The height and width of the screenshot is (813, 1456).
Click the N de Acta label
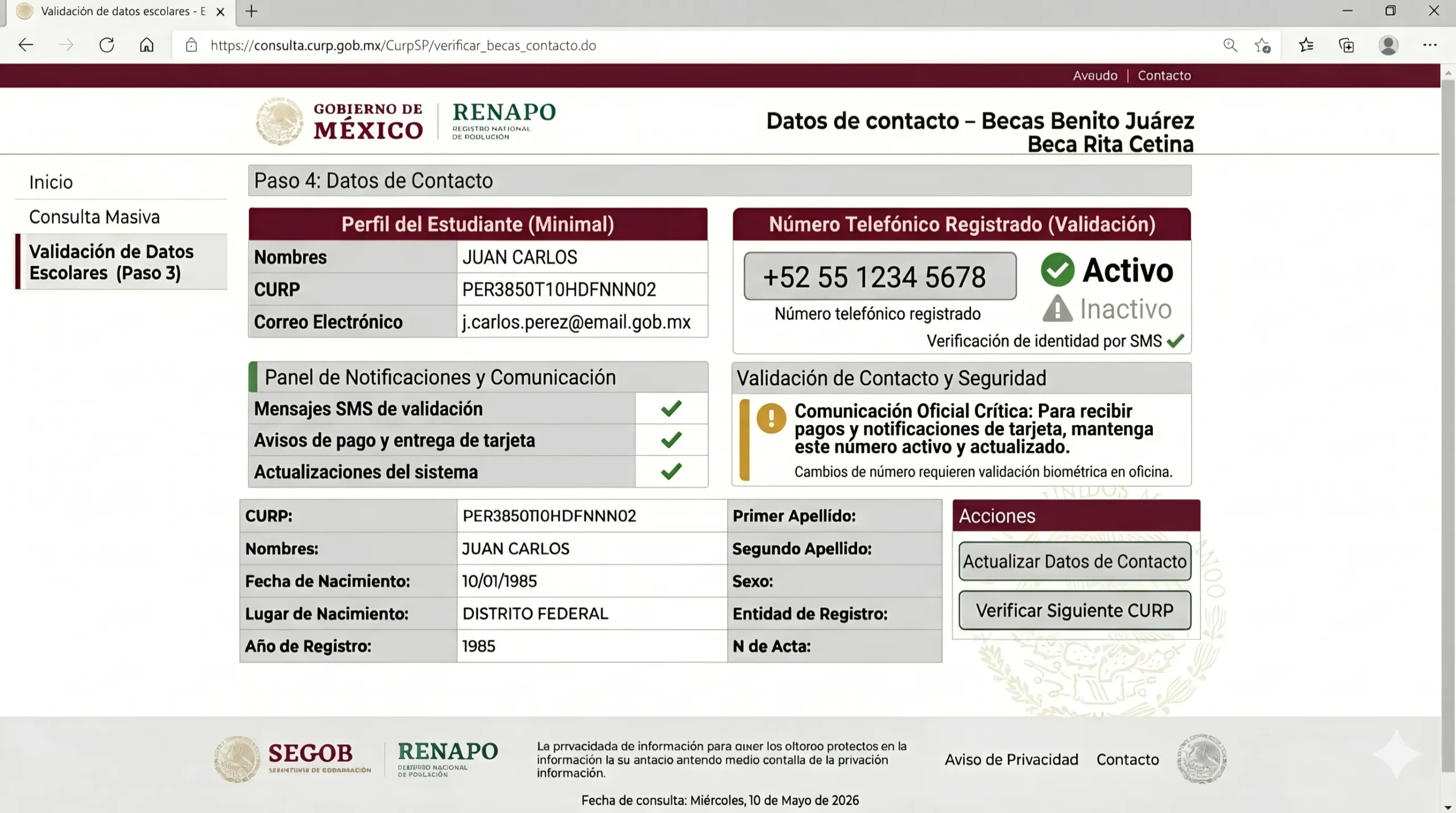tap(771, 646)
